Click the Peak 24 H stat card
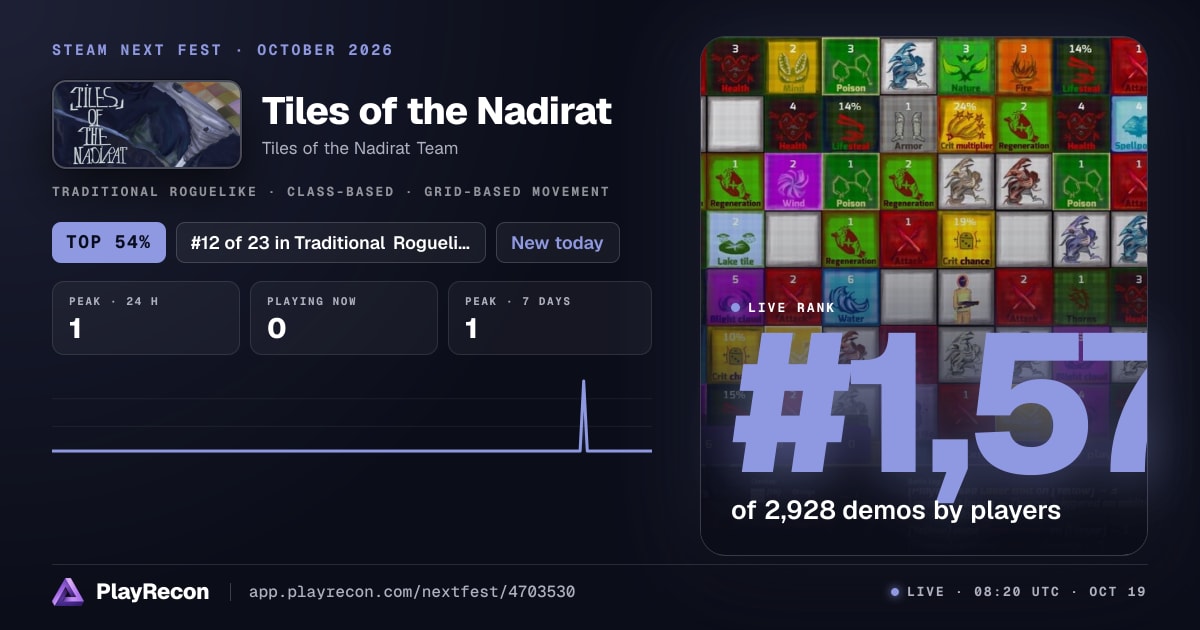 146,318
